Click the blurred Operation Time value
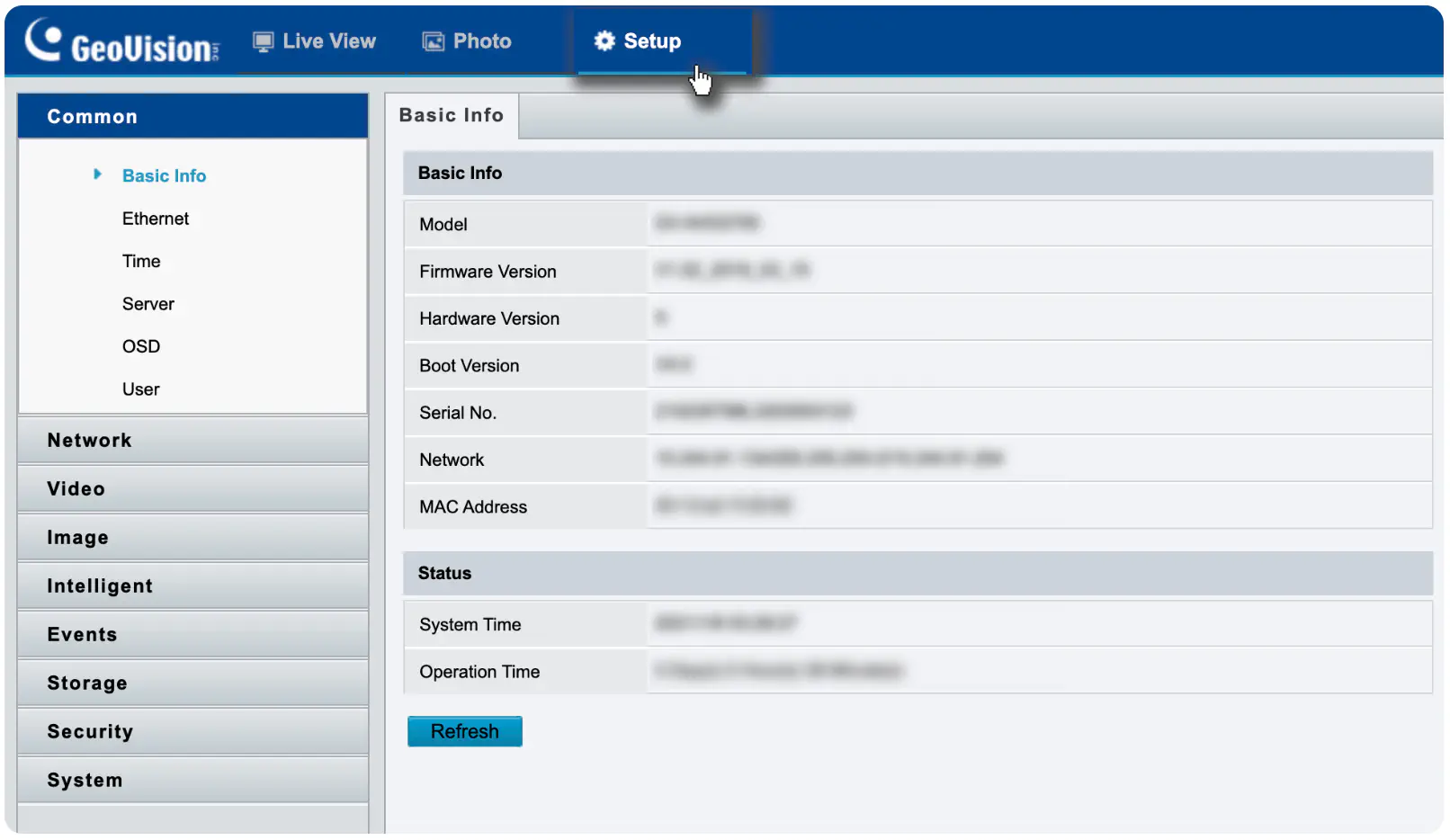The width and height of the screenshot is (1450, 840). tap(779, 670)
